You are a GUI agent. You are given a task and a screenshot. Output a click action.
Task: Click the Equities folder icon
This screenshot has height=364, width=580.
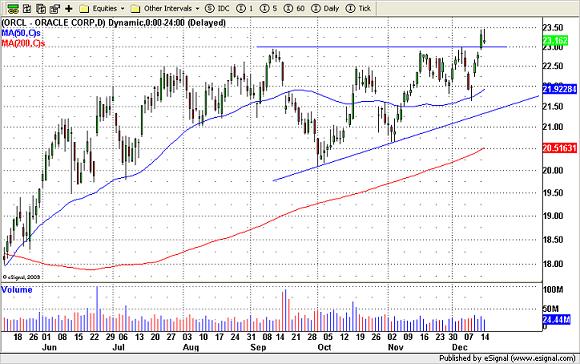84,8
